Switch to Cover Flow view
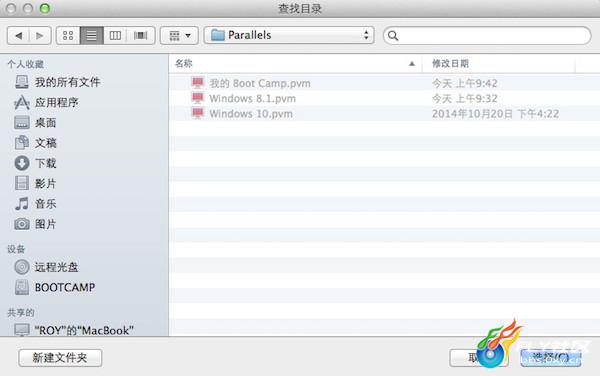The width and height of the screenshot is (600, 376). pyautogui.click(x=140, y=36)
